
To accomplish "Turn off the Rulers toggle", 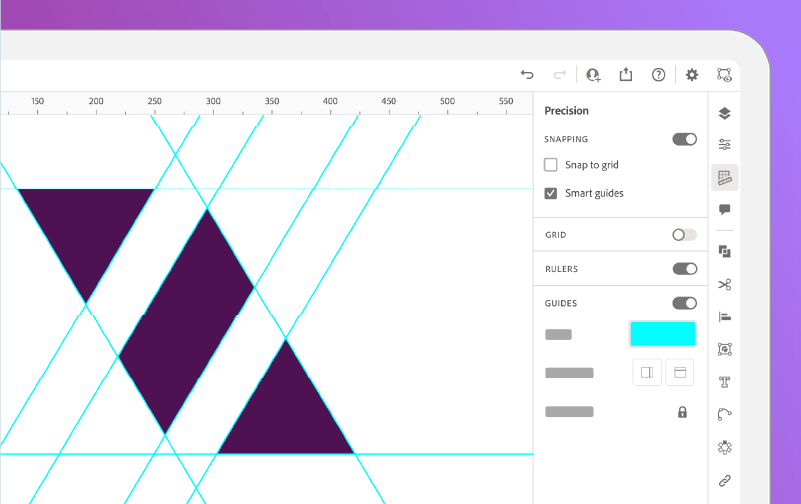I will [x=685, y=269].
